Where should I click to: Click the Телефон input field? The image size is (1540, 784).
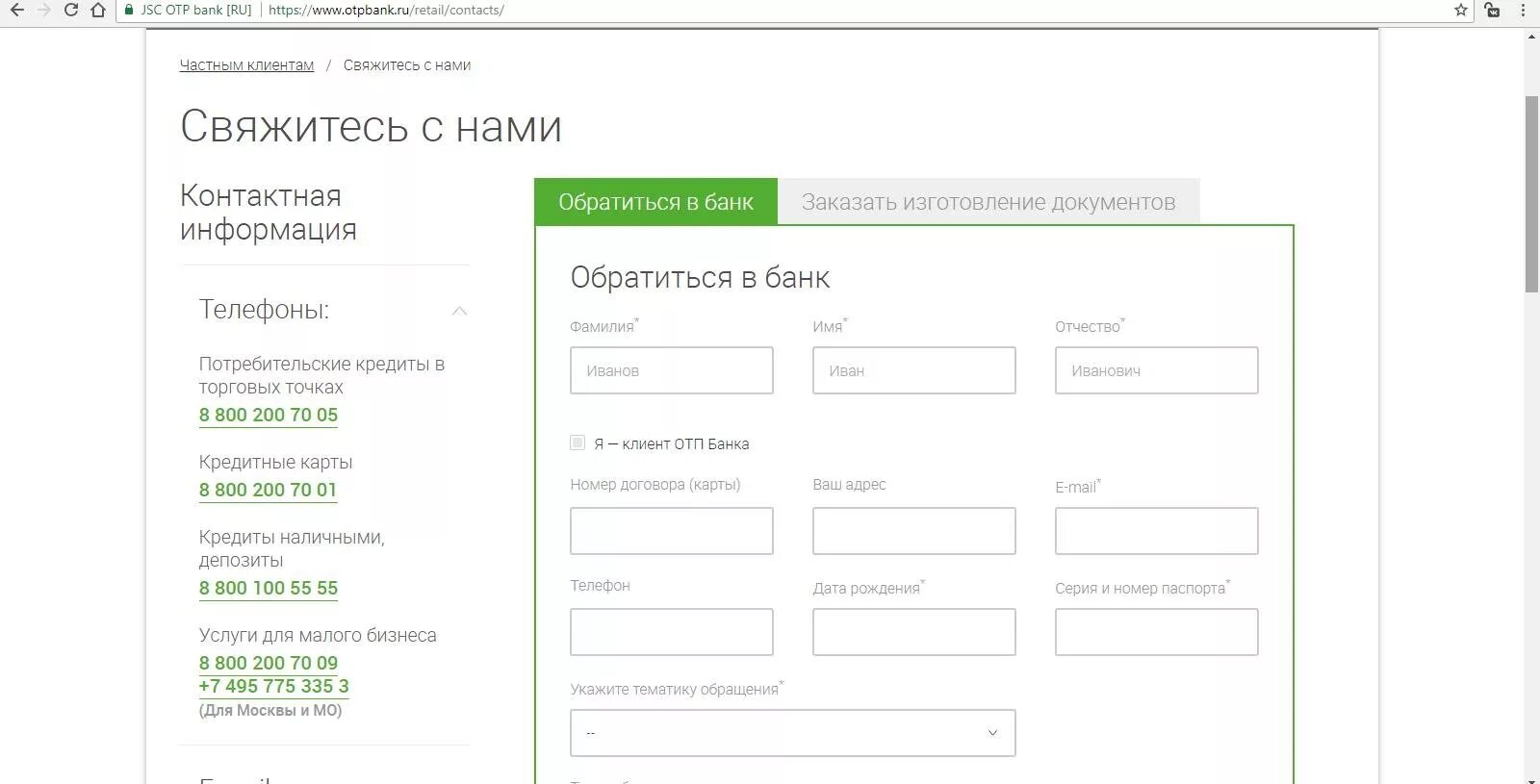click(672, 632)
